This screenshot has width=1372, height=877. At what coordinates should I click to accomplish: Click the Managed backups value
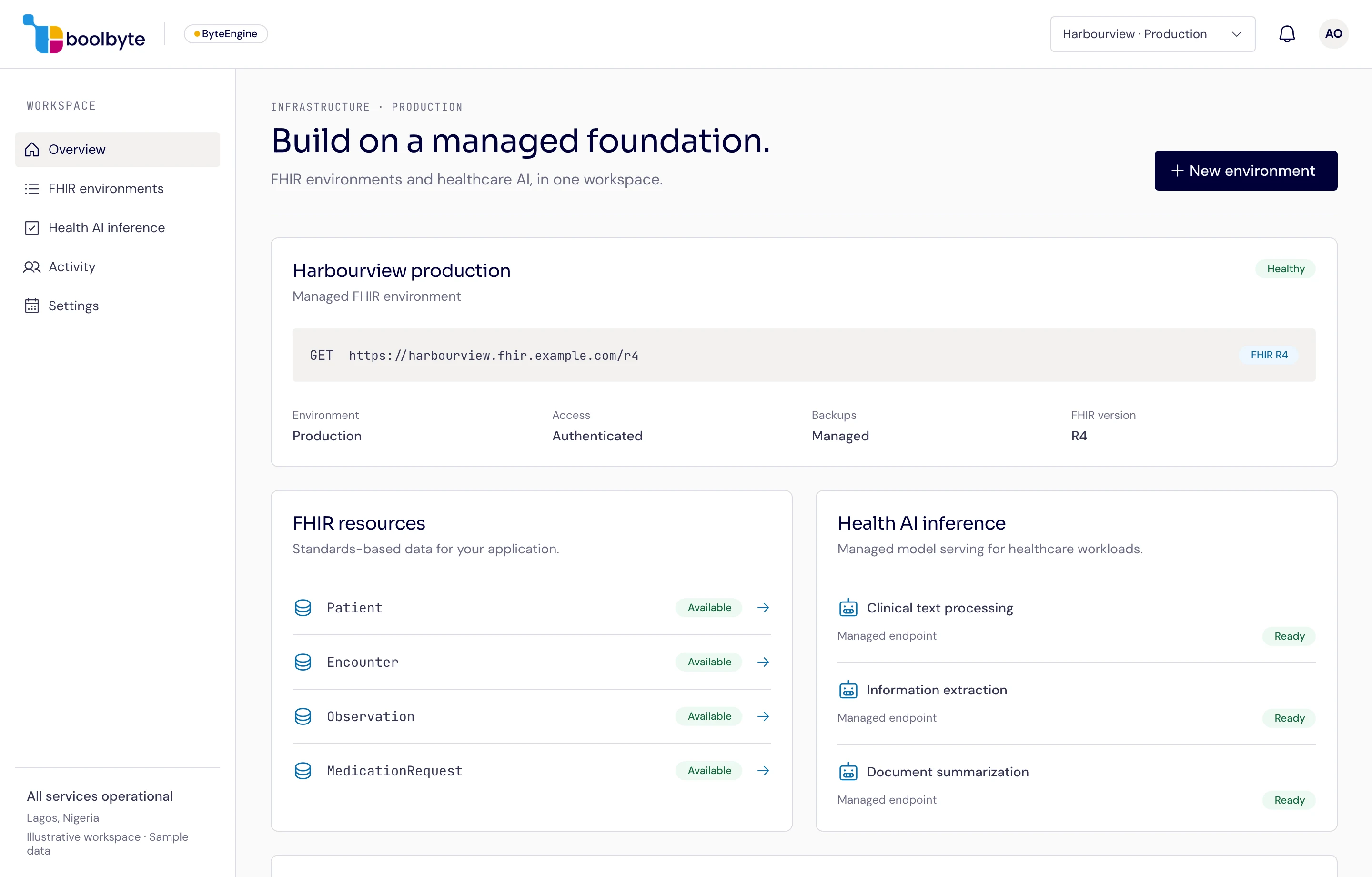pyautogui.click(x=840, y=436)
